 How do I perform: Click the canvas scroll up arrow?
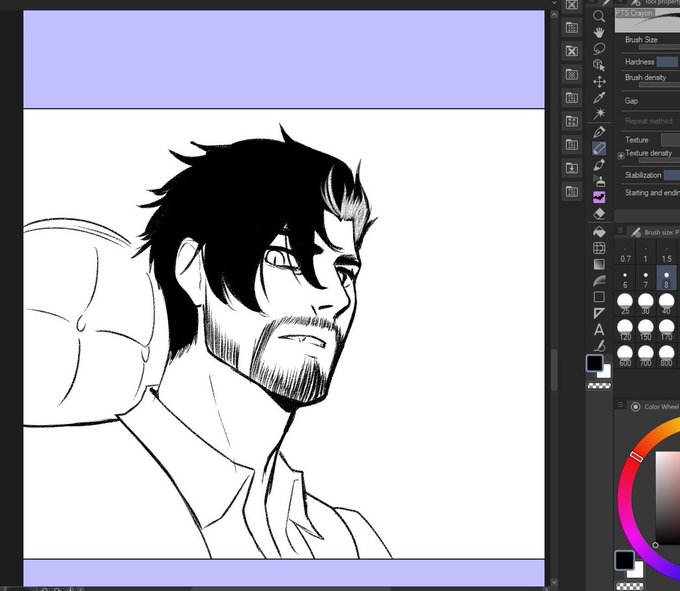[554, 14]
